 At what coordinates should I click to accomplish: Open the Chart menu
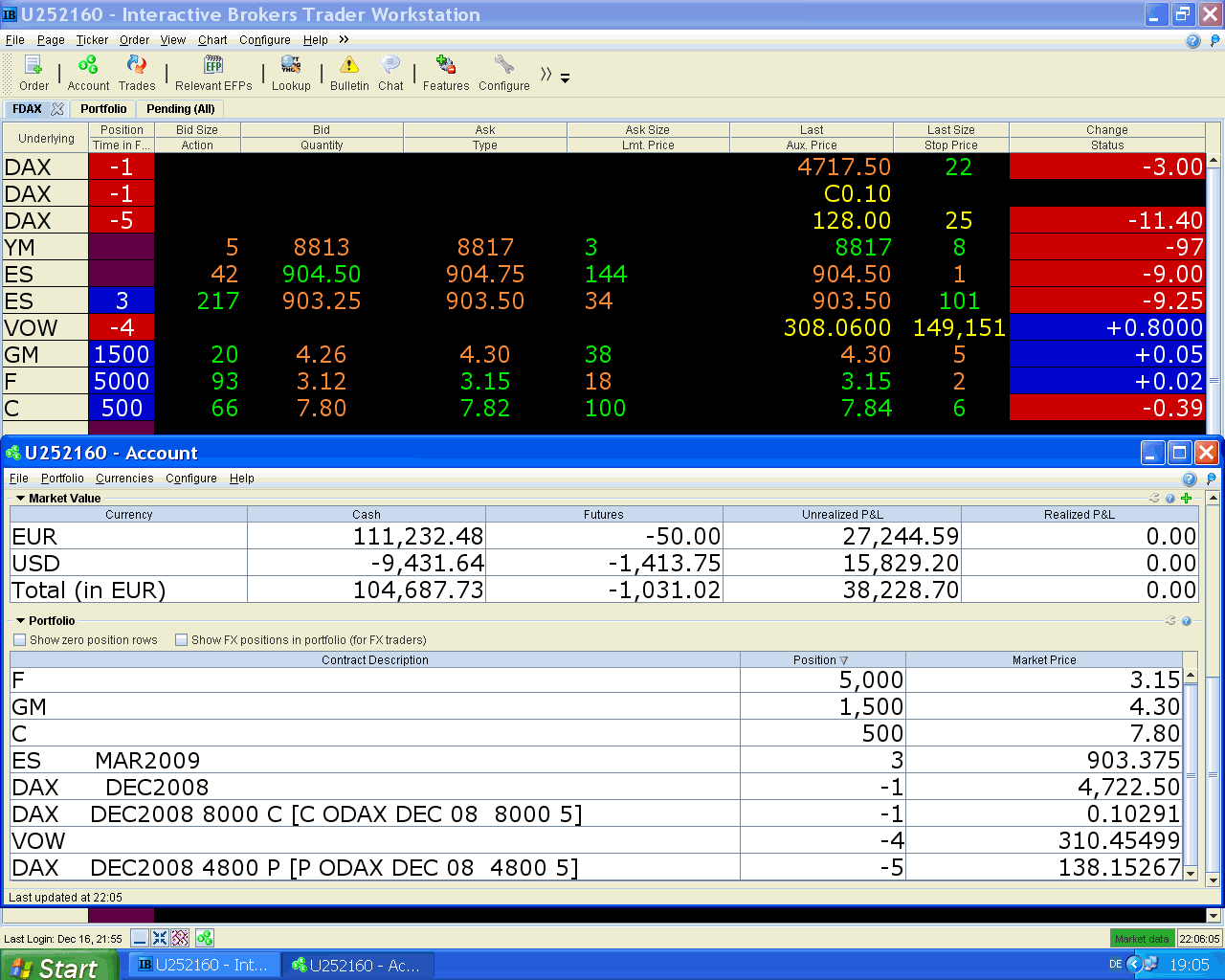point(212,40)
